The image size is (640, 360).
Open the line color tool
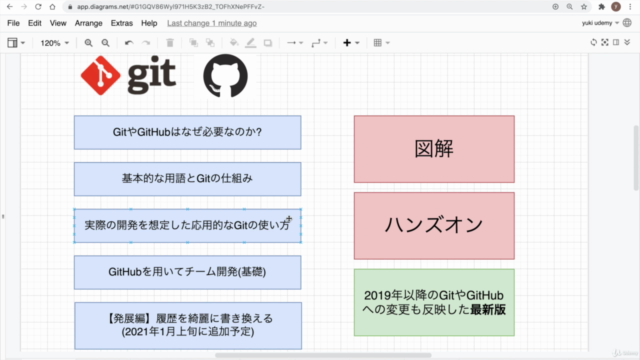click(x=251, y=43)
